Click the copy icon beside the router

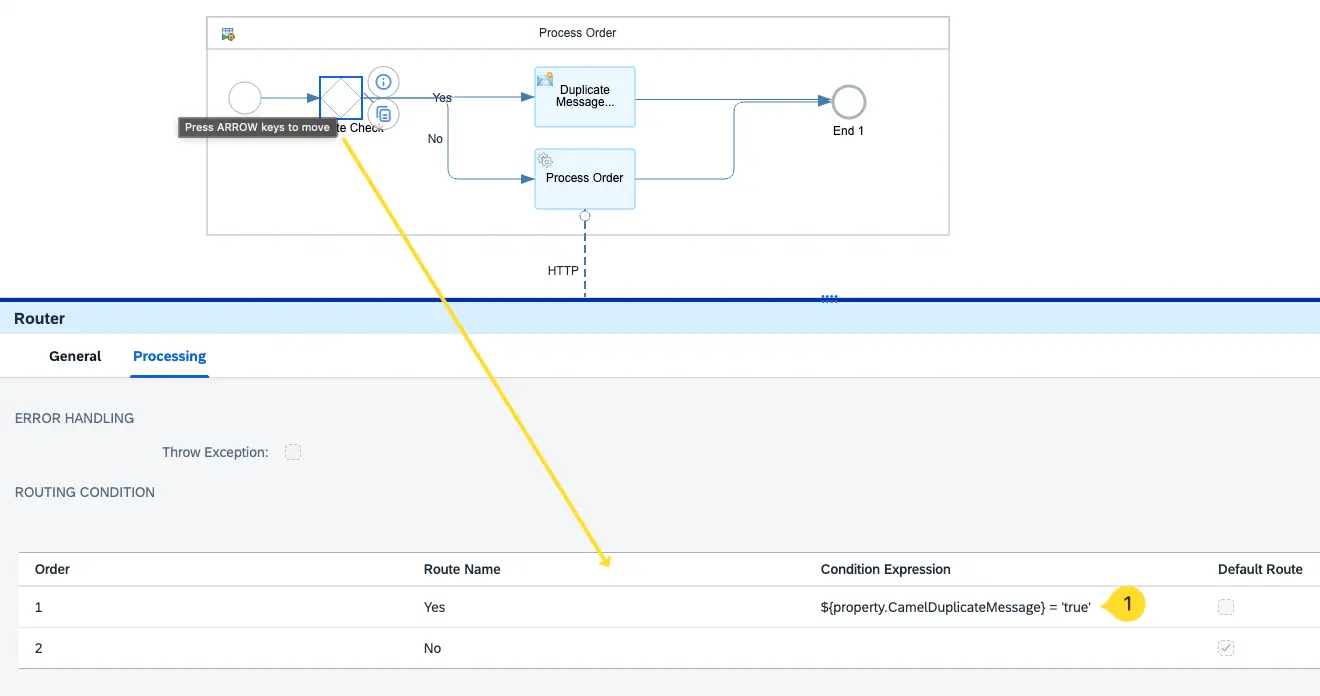click(x=383, y=114)
